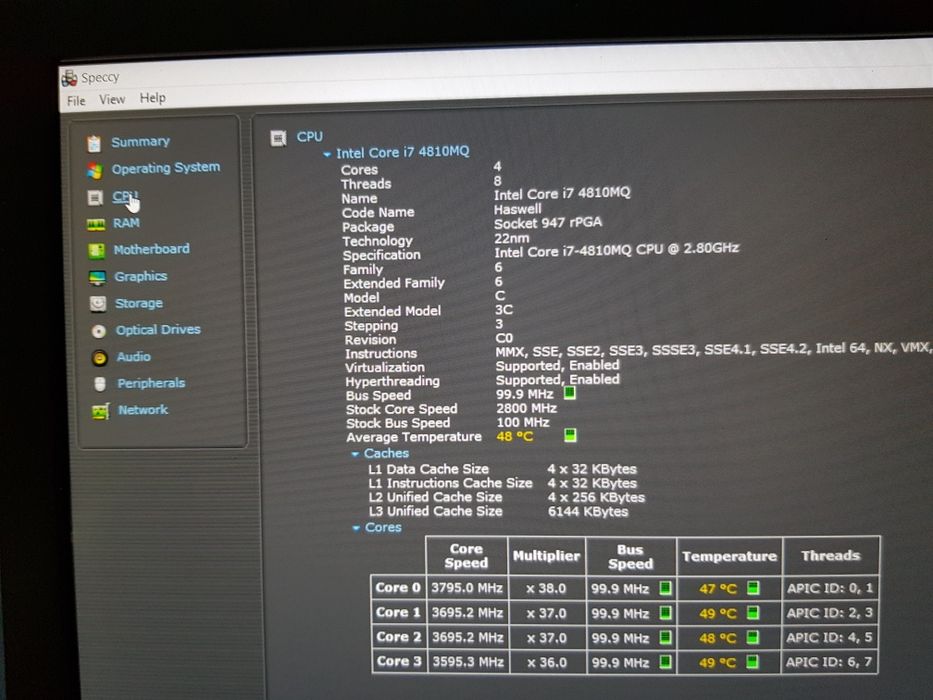Viewport: 933px width, 700px height.
Task: Collapse the Cores section
Action: [356, 528]
